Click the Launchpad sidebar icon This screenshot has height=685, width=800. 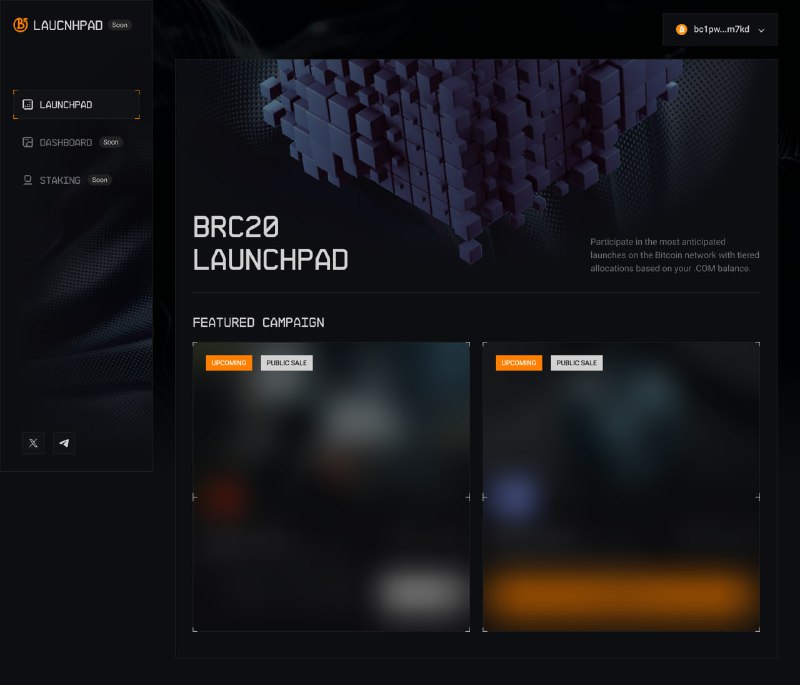click(28, 105)
